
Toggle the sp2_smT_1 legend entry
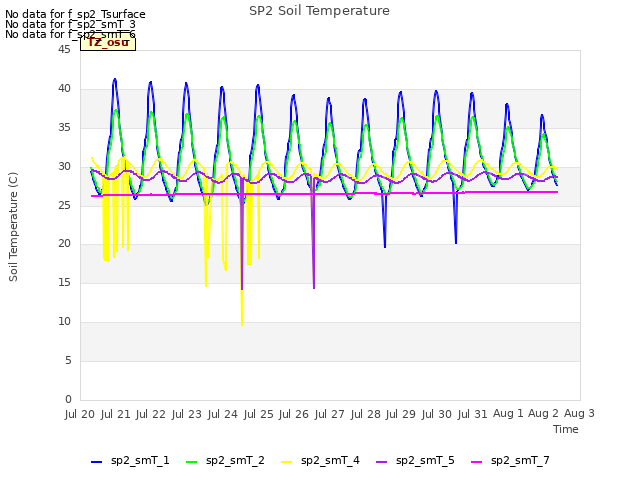point(130,461)
